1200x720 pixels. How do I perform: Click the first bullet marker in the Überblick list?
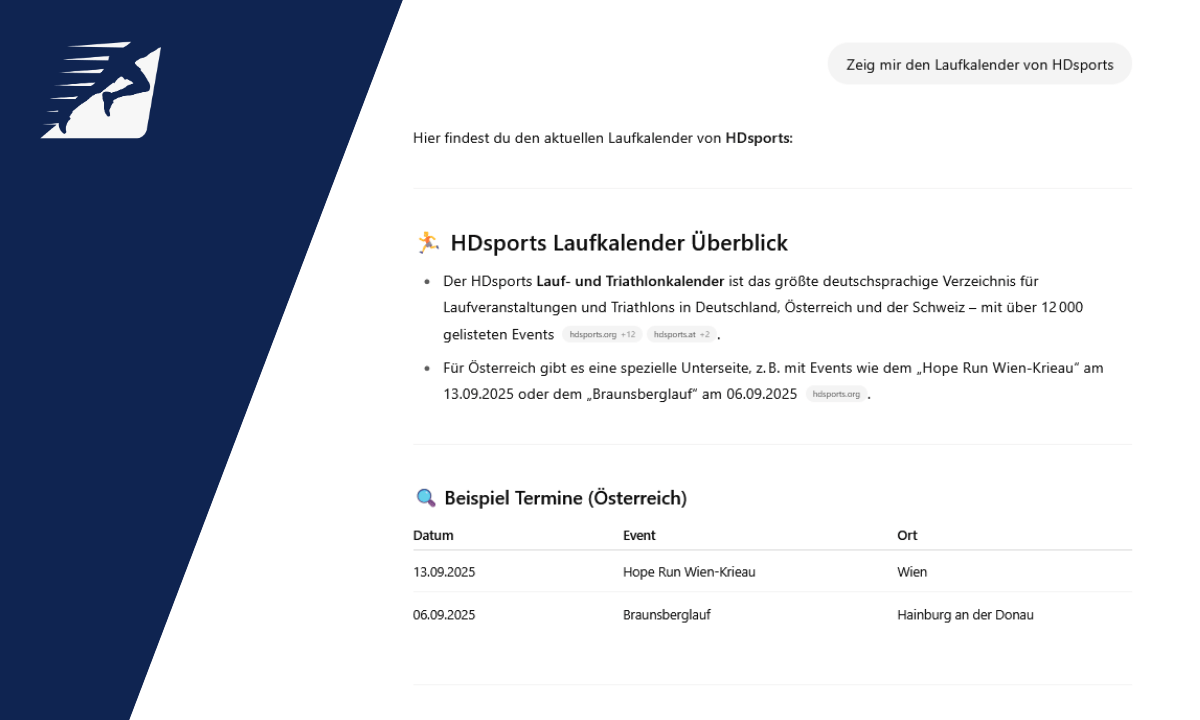click(429, 282)
